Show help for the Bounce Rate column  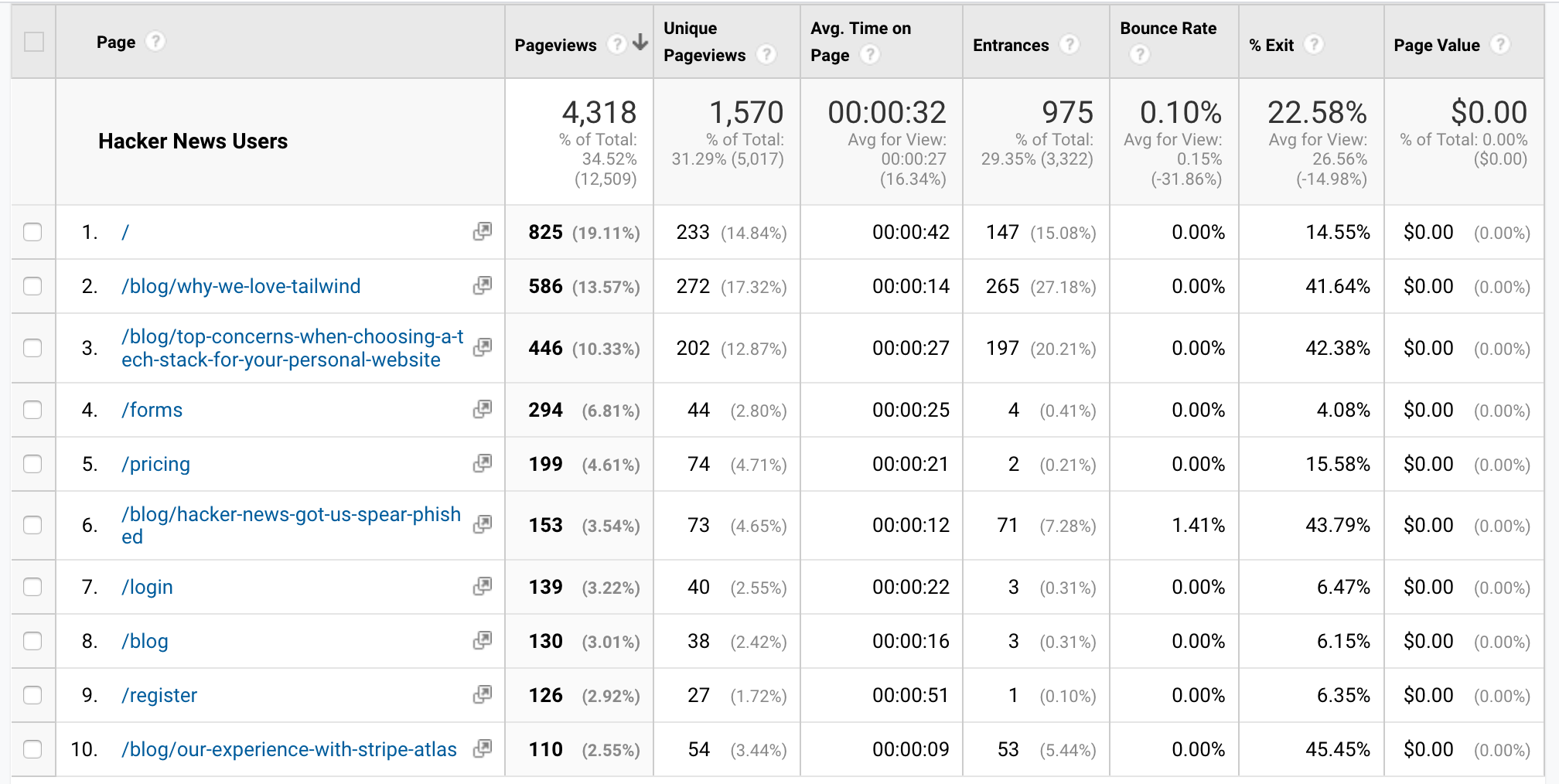click(x=1140, y=54)
